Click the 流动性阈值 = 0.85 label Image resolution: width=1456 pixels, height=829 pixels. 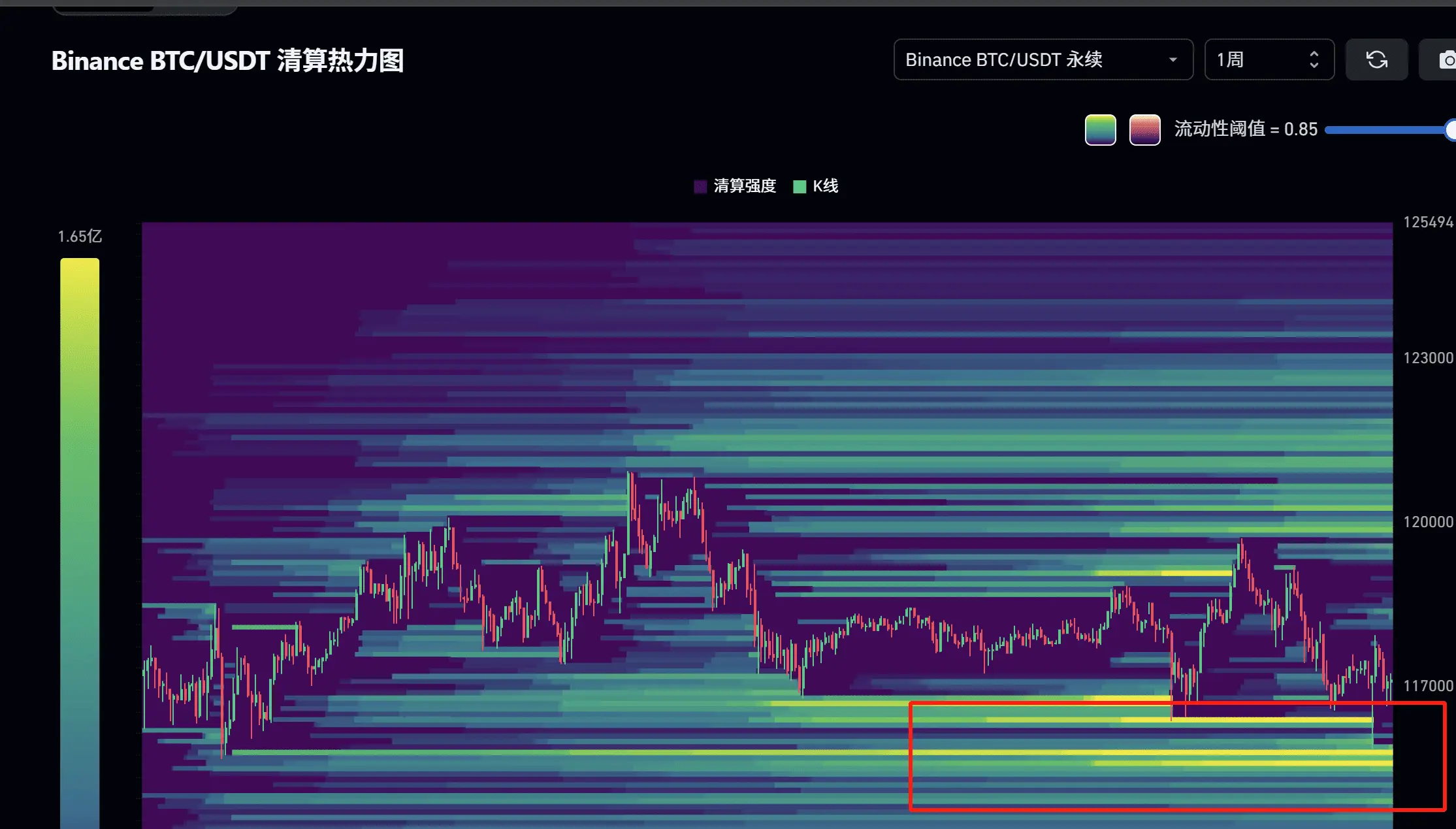point(1246,129)
